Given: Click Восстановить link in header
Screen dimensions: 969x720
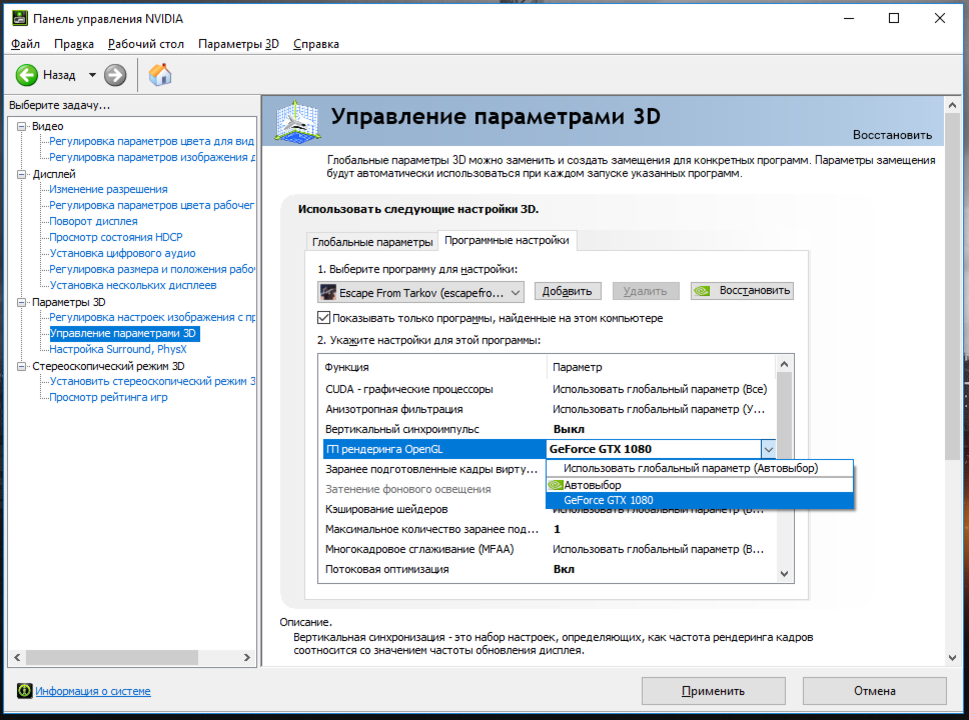Looking at the screenshot, I should 892,135.
